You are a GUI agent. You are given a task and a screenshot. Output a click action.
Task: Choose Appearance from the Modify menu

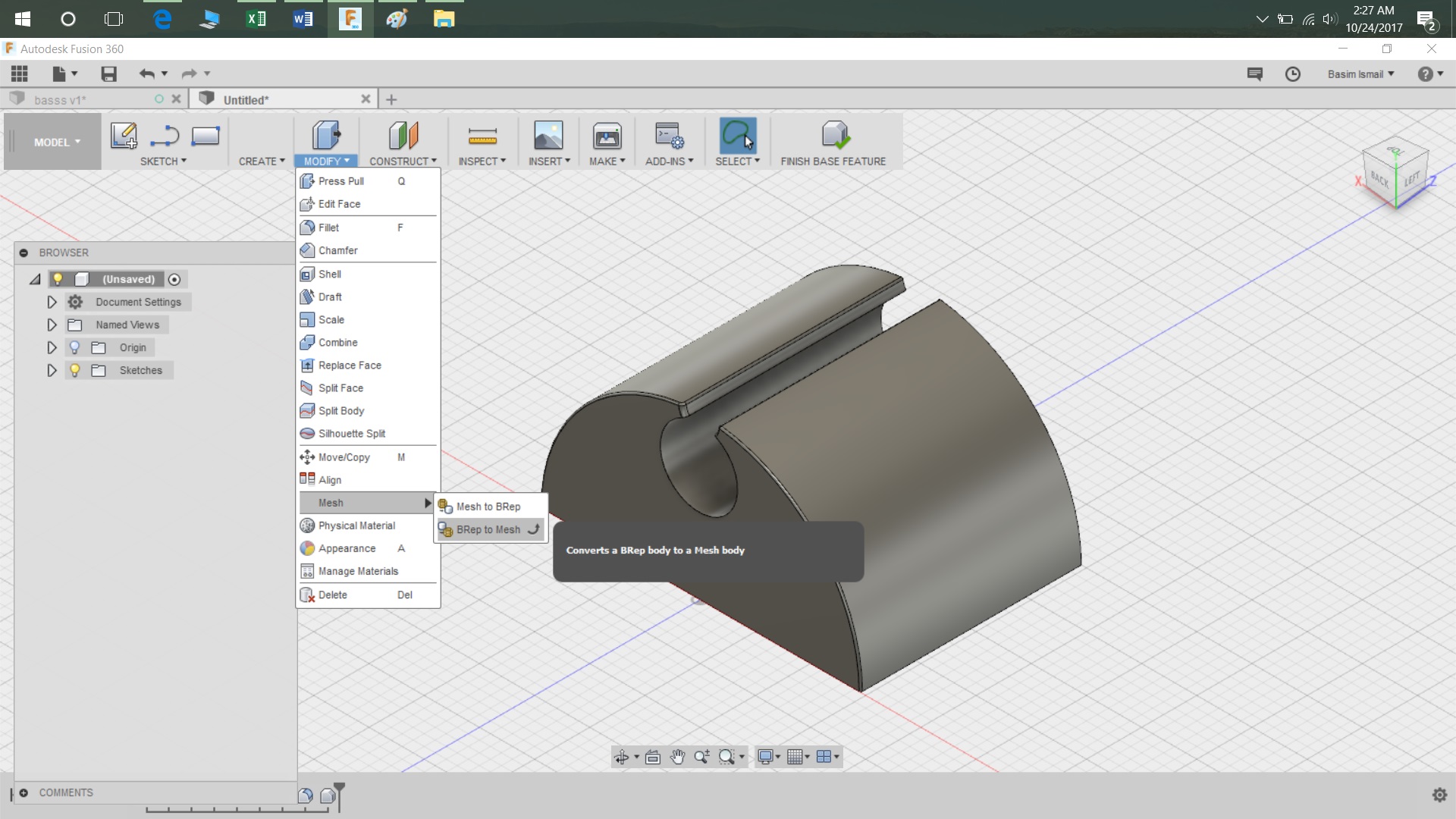[x=368, y=548]
